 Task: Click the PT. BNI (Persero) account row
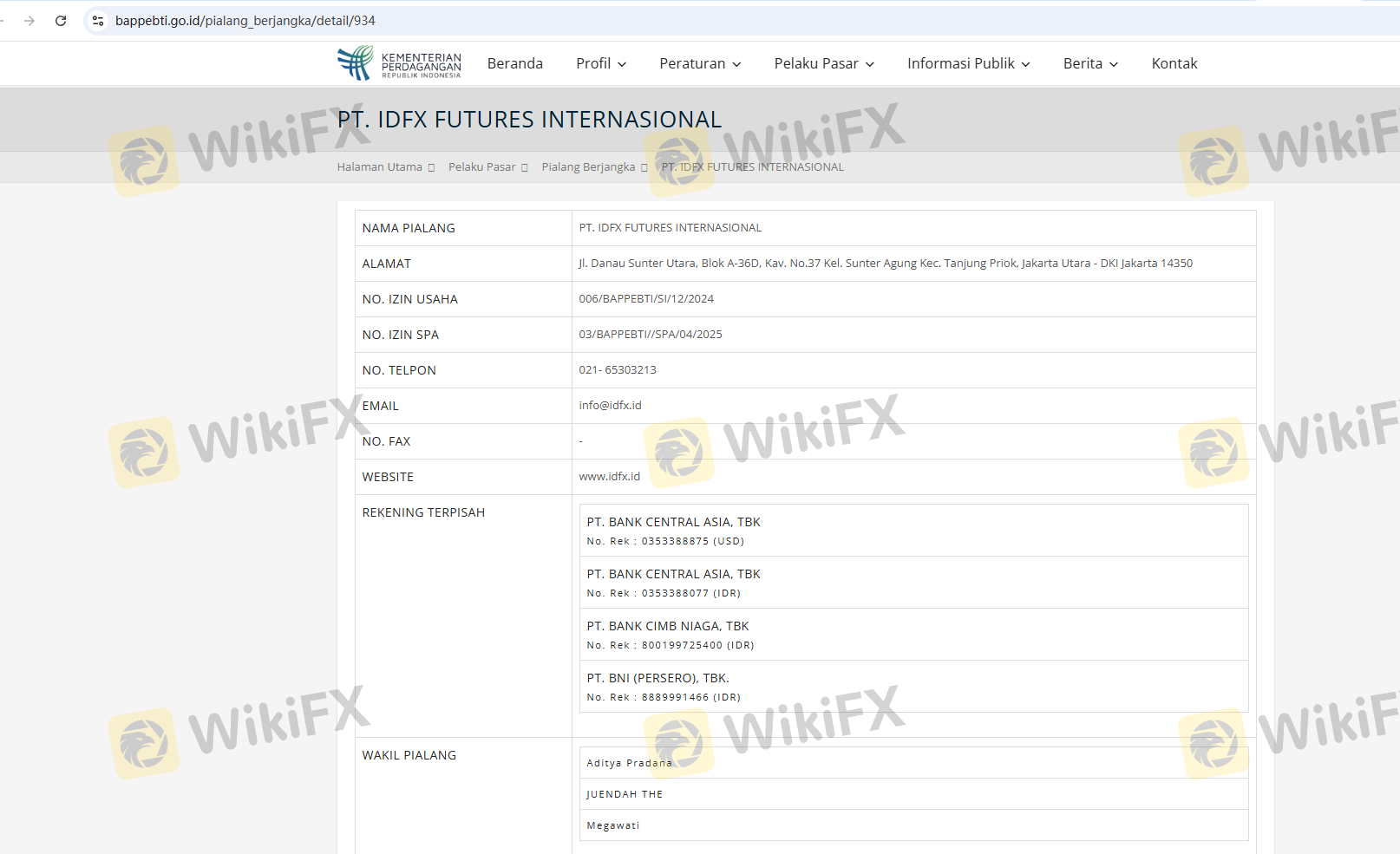913,687
